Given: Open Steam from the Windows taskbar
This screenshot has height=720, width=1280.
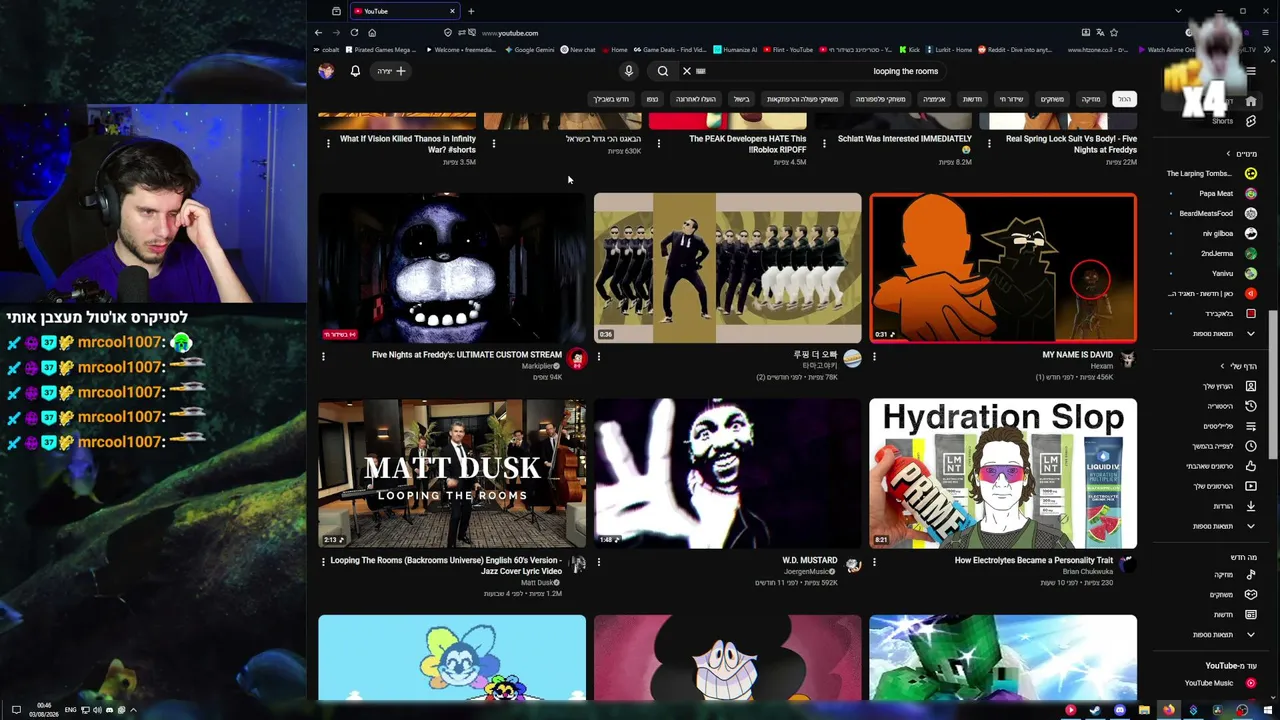Looking at the screenshot, I should (1095, 710).
